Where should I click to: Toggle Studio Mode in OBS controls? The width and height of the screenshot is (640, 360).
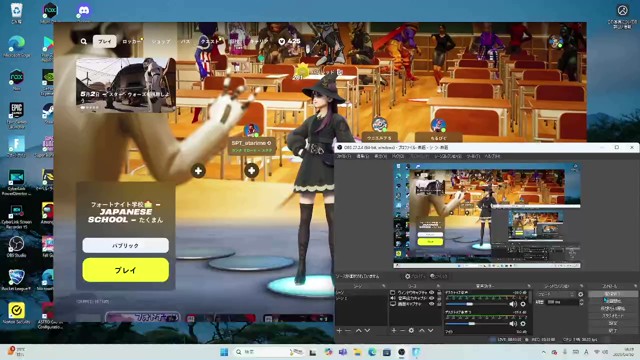coord(612,316)
